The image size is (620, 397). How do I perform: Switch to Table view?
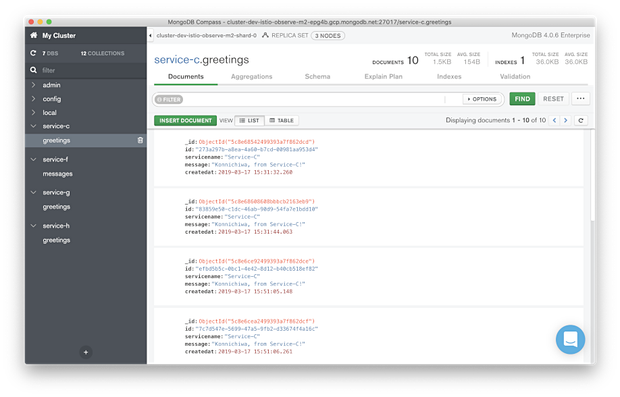pyautogui.click(x=282, y=120)
